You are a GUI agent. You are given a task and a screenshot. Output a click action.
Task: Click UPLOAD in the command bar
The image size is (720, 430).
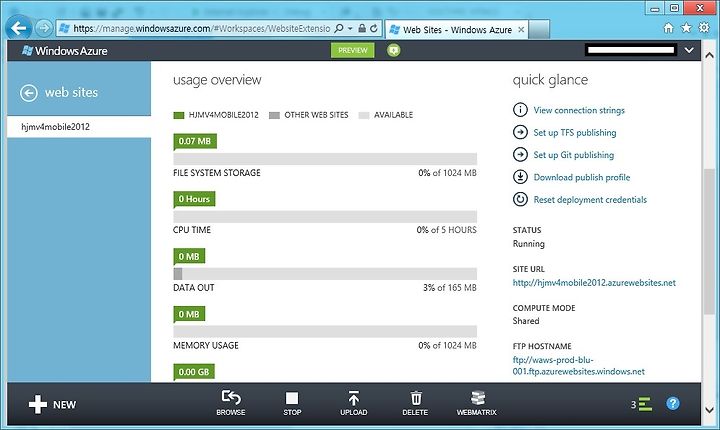(x=354, y=403)
